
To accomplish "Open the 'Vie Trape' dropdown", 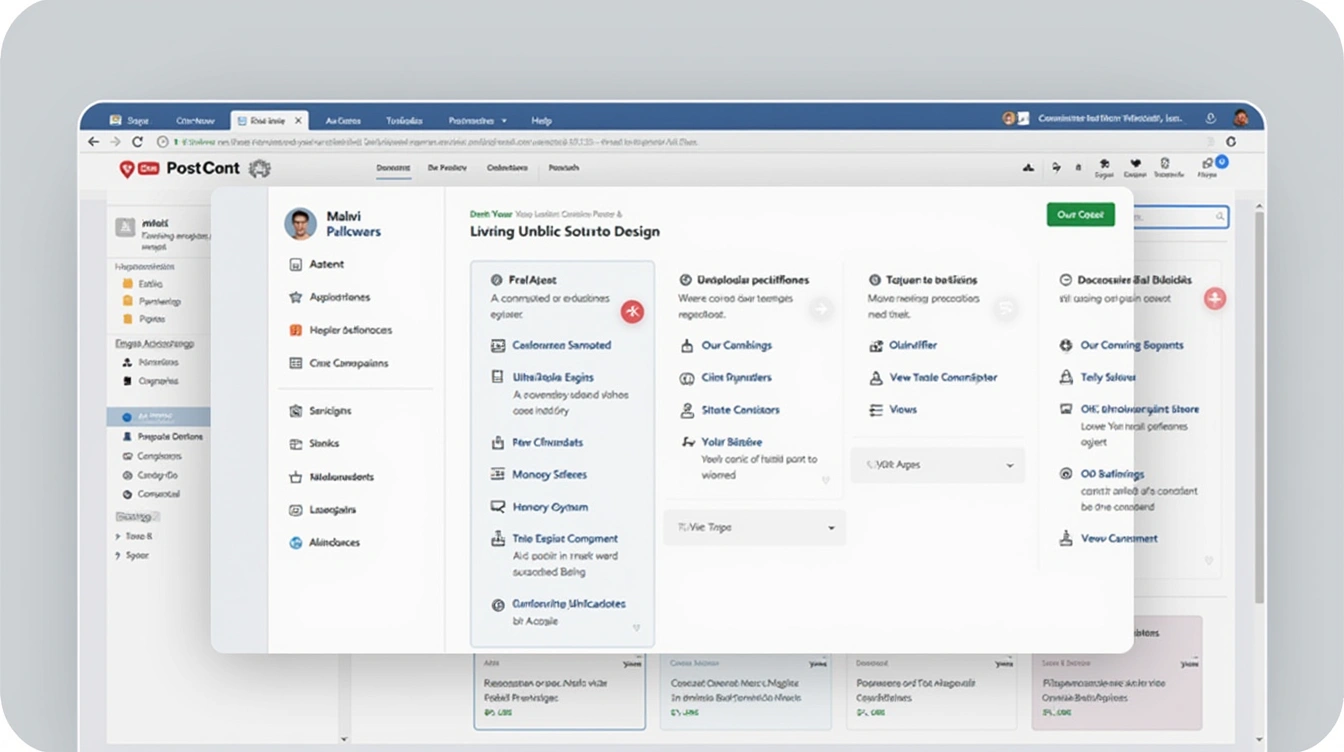I will (754, 527).
